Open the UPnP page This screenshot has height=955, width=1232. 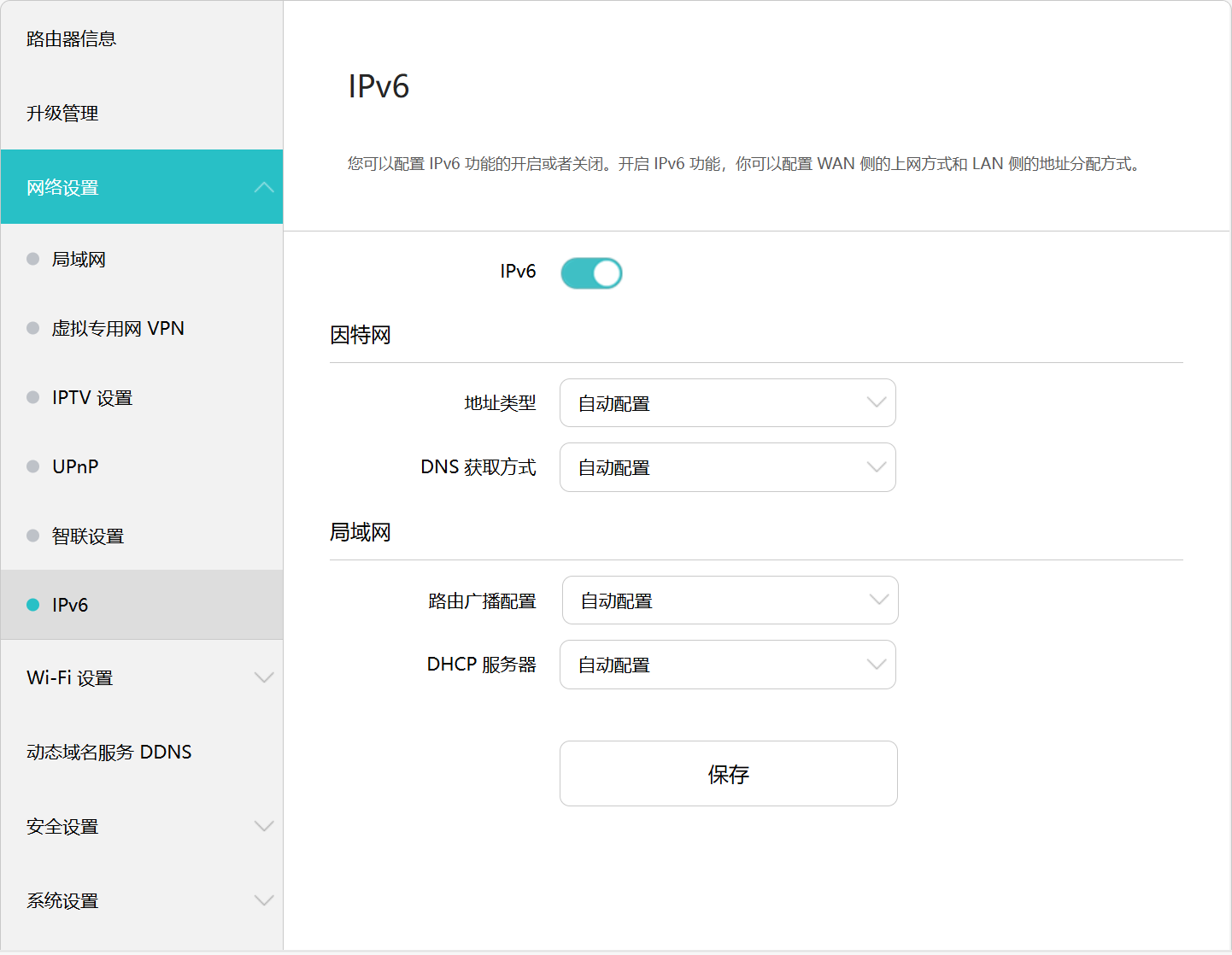pos(142,466)
